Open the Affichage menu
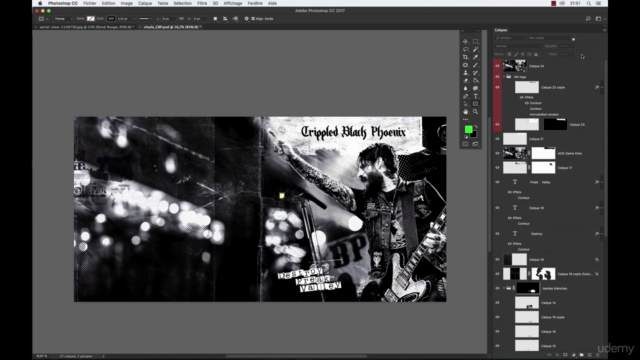640x360 pixels. [233, 3]
